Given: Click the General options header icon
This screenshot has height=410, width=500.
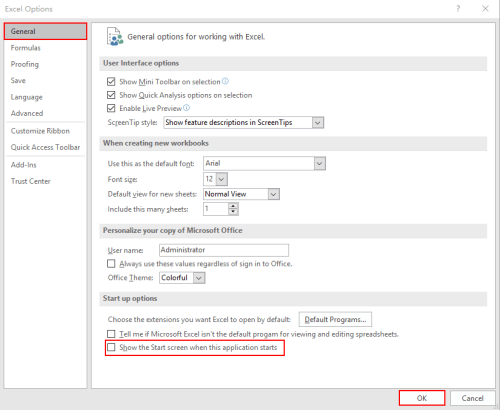Looking at the screenshot, I should 115,37.
